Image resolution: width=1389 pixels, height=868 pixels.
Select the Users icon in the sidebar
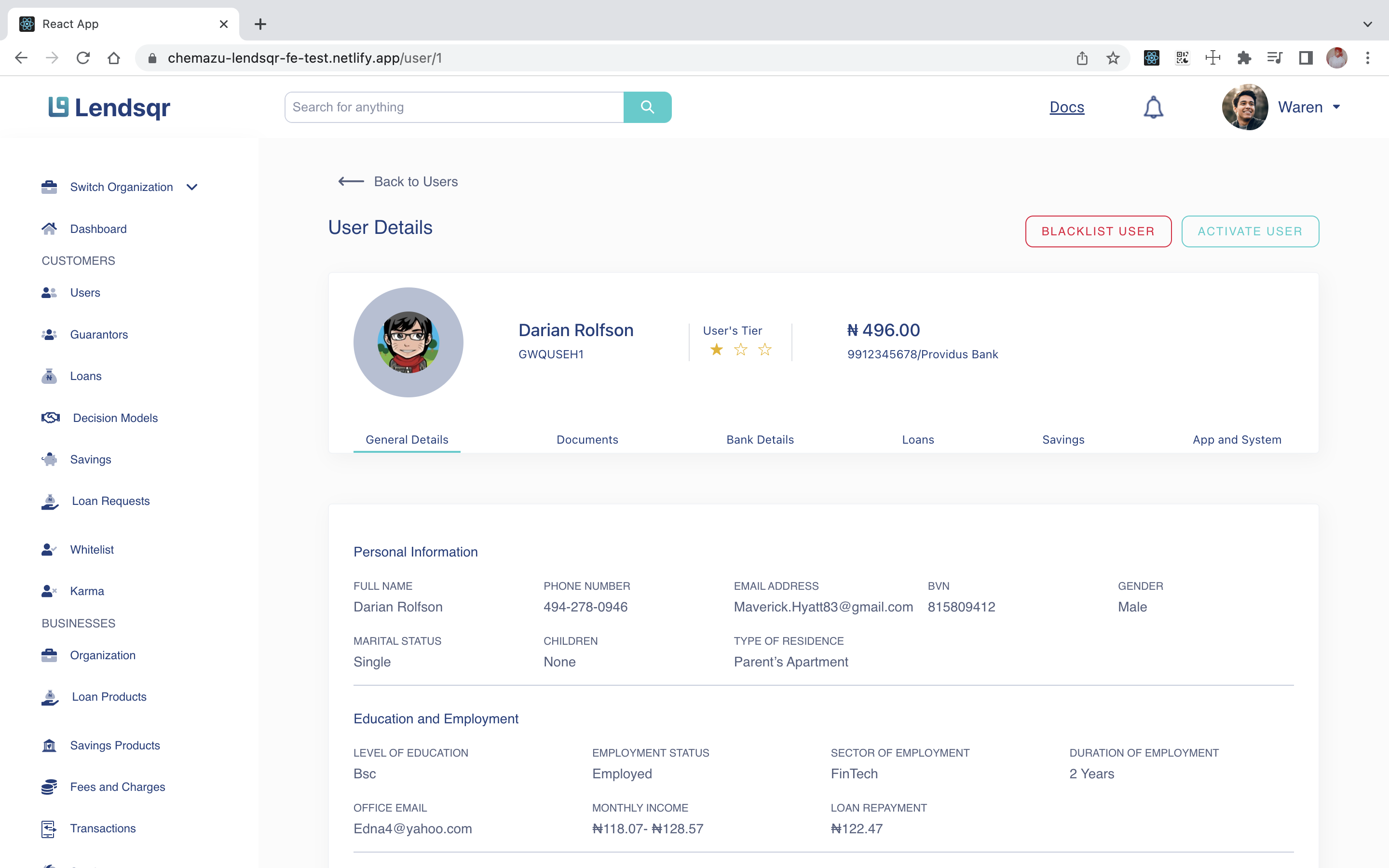click(x=49, y=292)
